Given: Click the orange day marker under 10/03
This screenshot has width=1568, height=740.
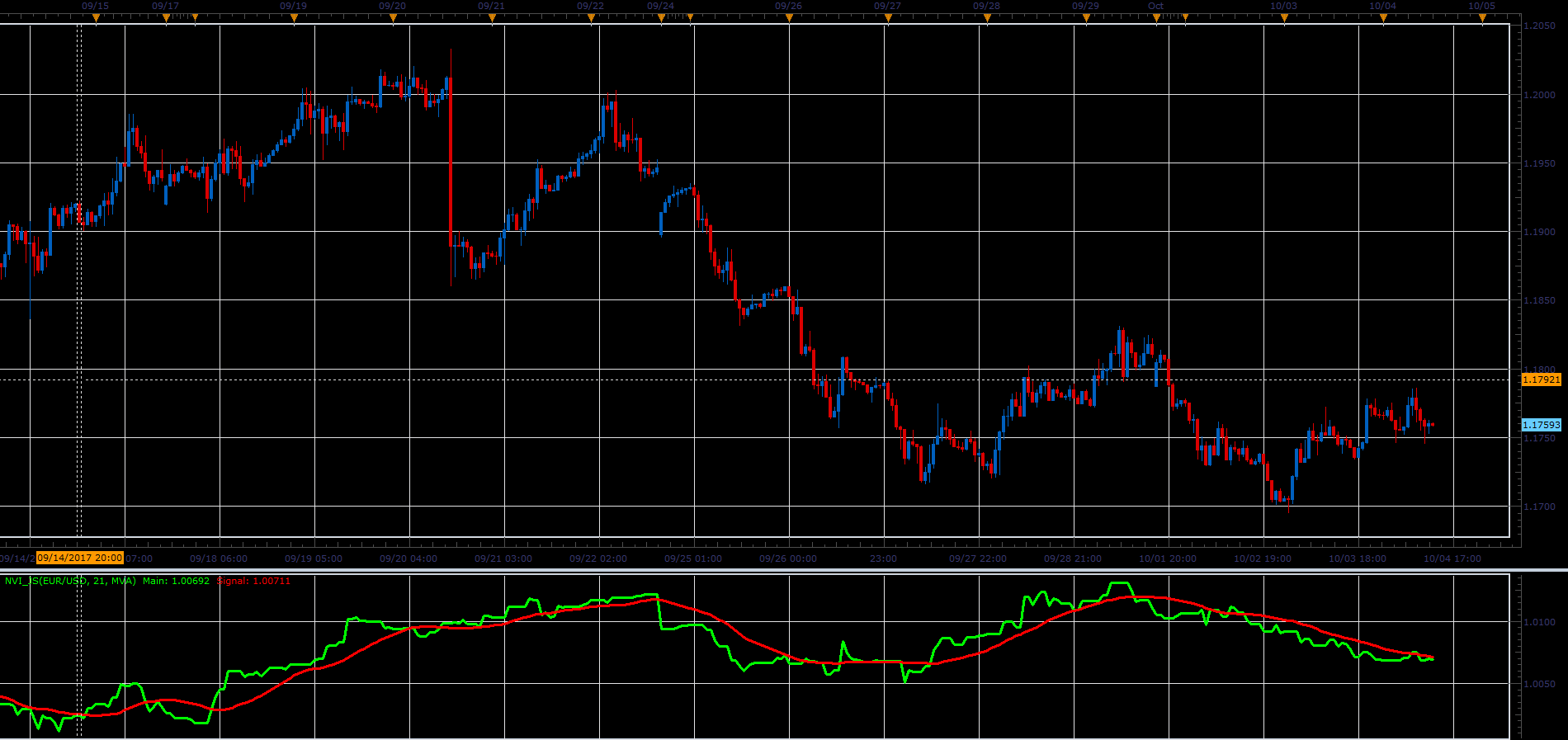Looking at the screenshot, I should [x=1284, y=17].
